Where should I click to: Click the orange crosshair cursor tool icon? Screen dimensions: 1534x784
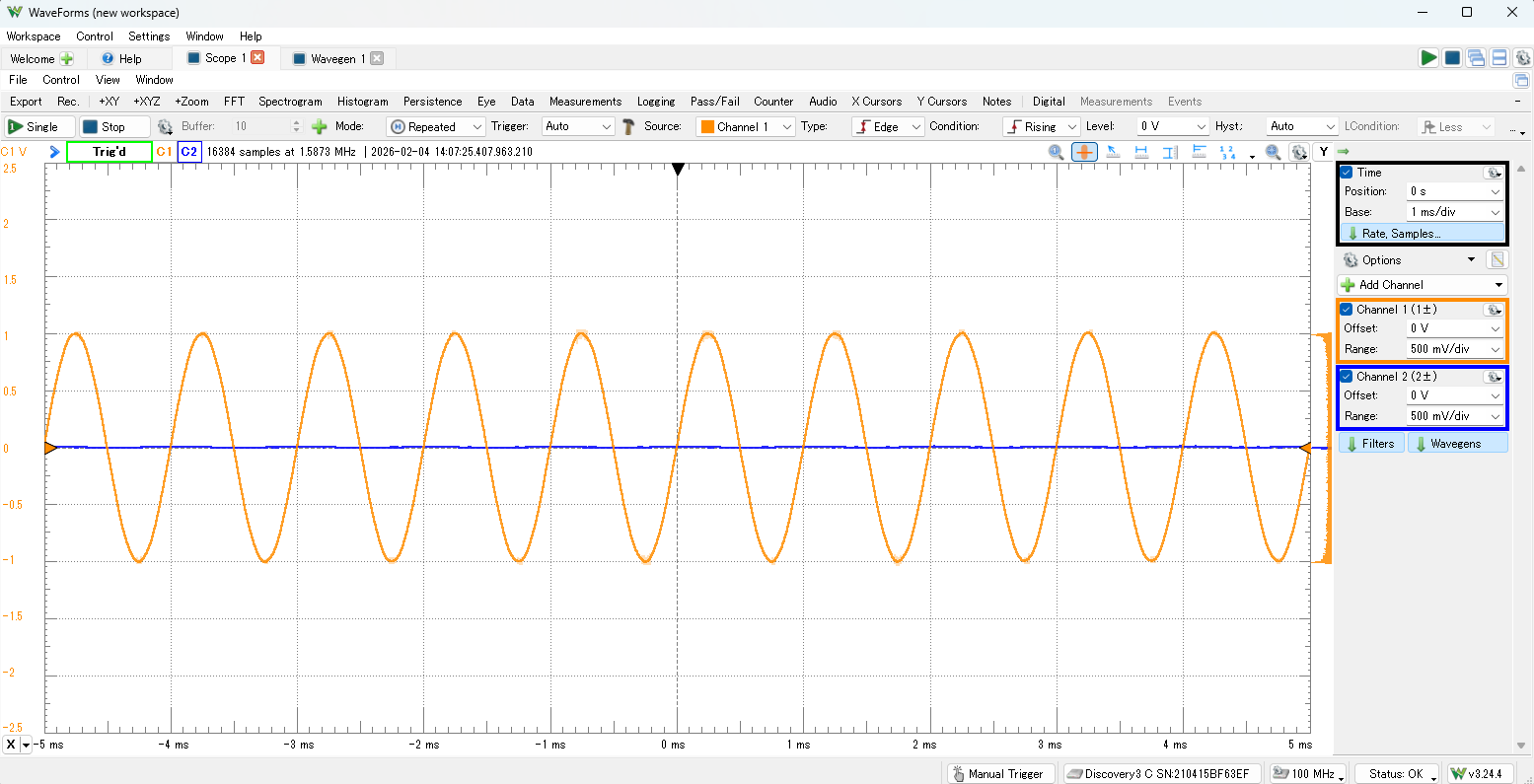[x=1084, y=152]
